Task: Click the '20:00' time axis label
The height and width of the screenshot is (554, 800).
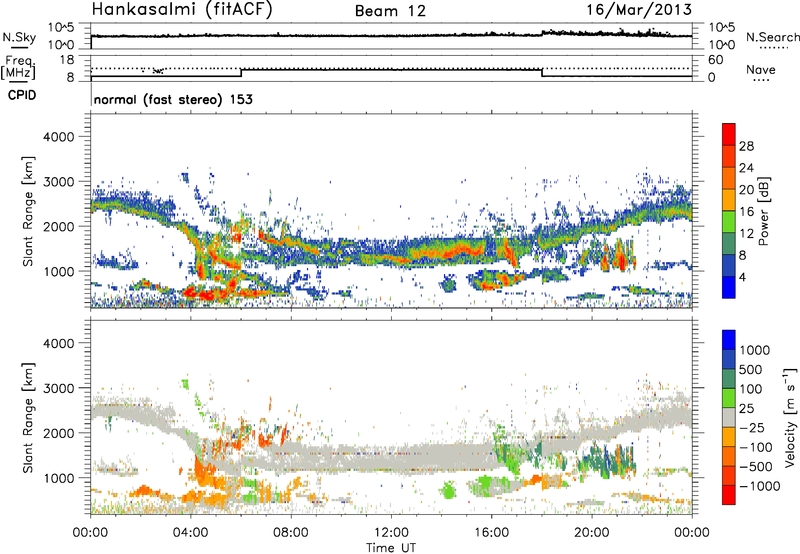Action: coord(591,533)
